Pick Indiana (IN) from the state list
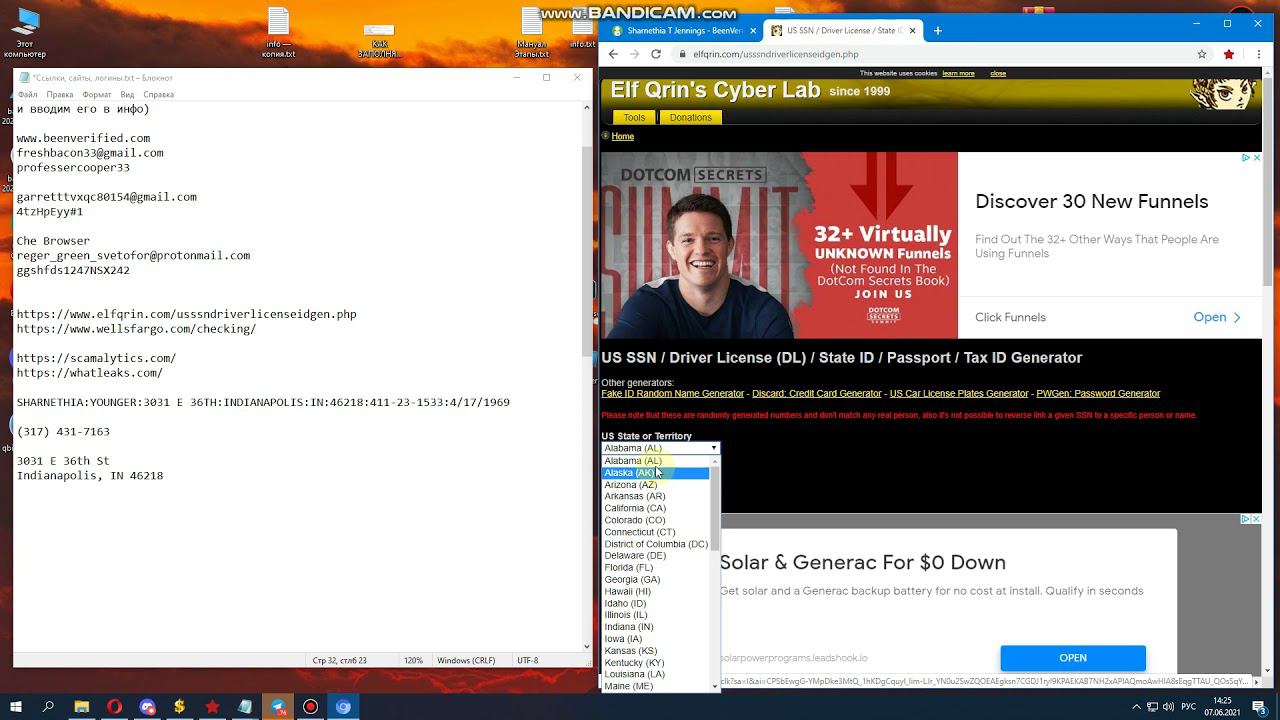The height and width of the screenshot is (720, 1280). [655, 627]
